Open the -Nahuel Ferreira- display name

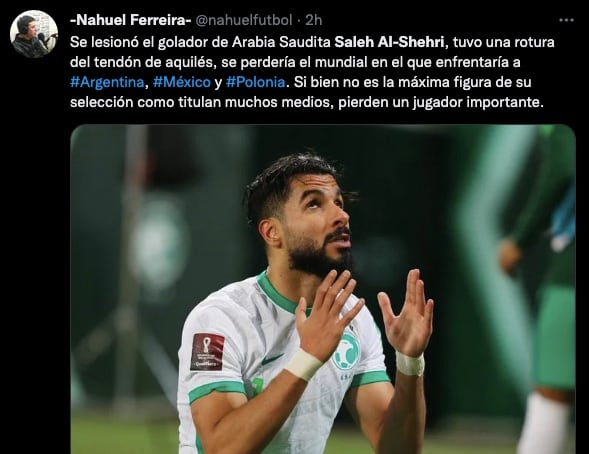pos(131,20)
